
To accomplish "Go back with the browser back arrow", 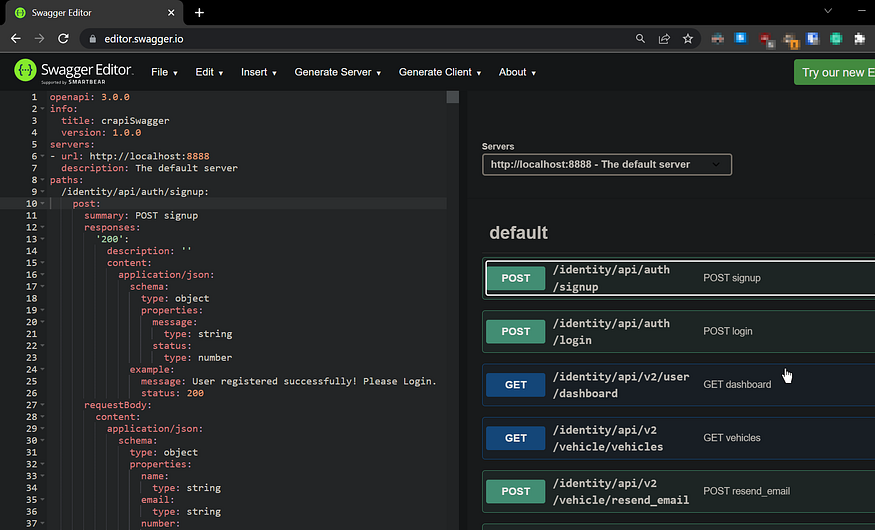I will (16, 38).
